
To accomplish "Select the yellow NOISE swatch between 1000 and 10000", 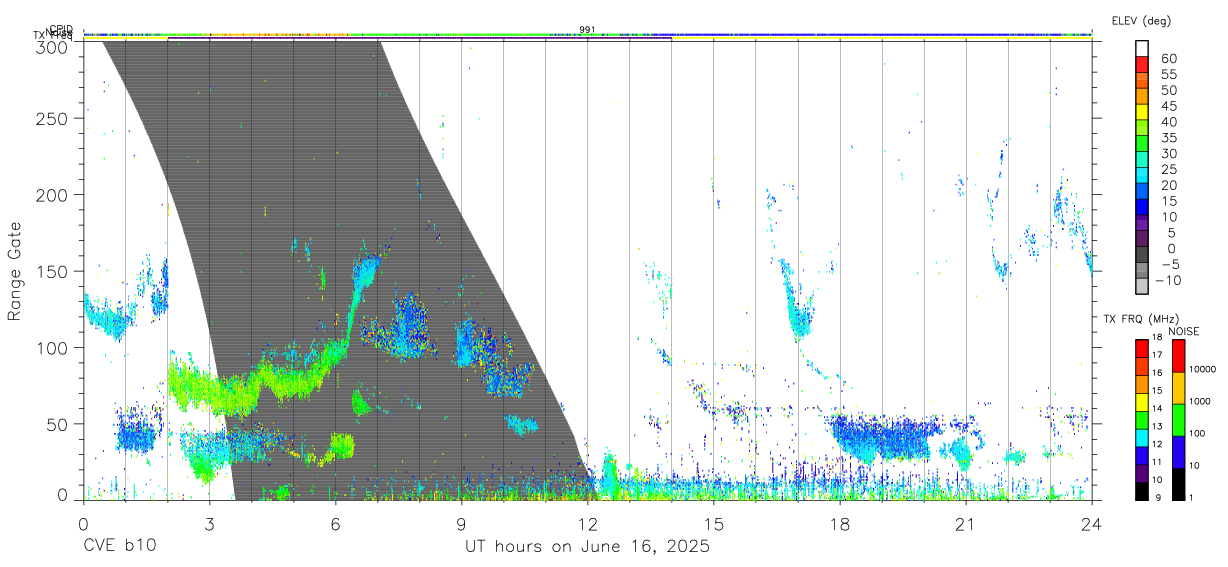I will (1178, 388).
